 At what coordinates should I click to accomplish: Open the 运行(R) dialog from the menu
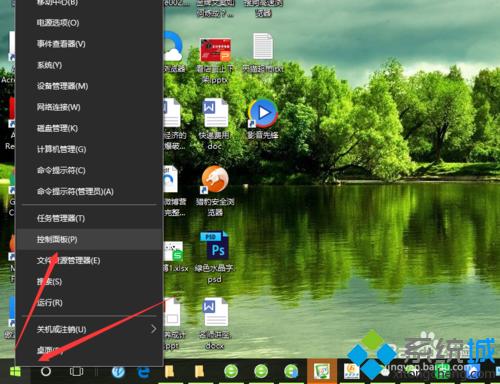coord(89,303)
